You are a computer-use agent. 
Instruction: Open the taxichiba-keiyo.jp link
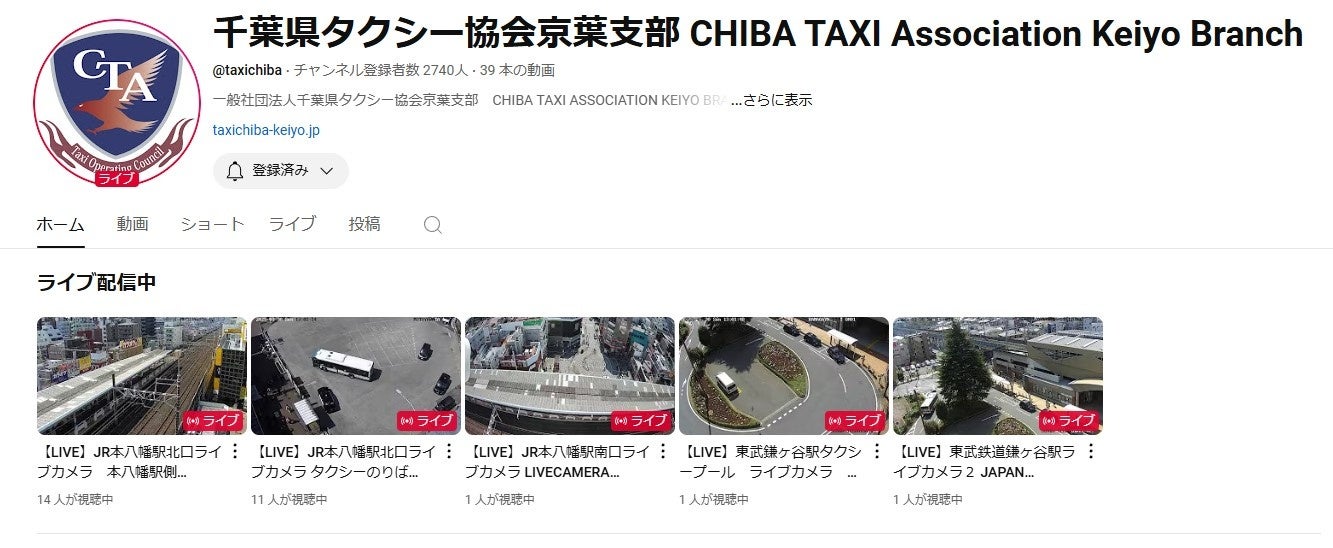[266, 130]
